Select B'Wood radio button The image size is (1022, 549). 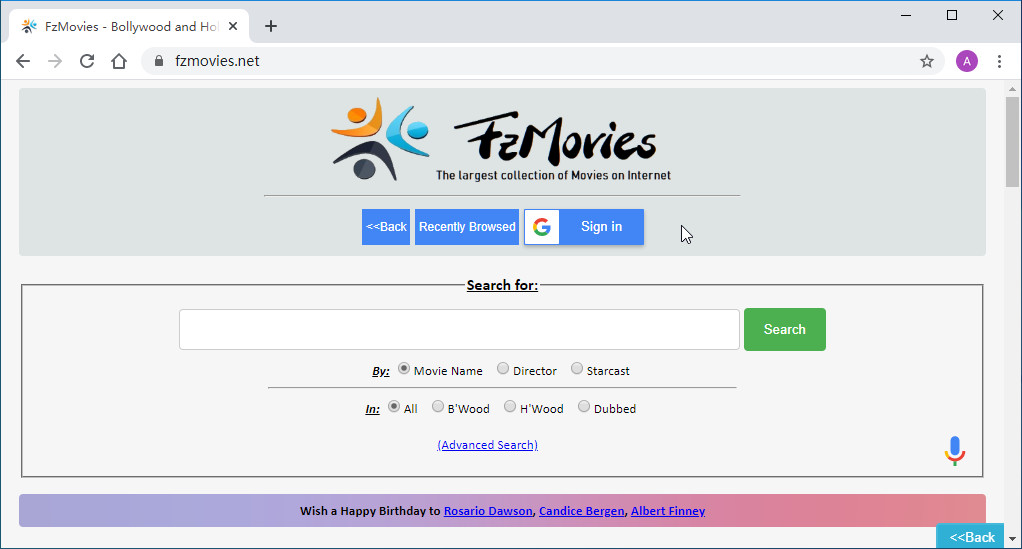[438, 407]
